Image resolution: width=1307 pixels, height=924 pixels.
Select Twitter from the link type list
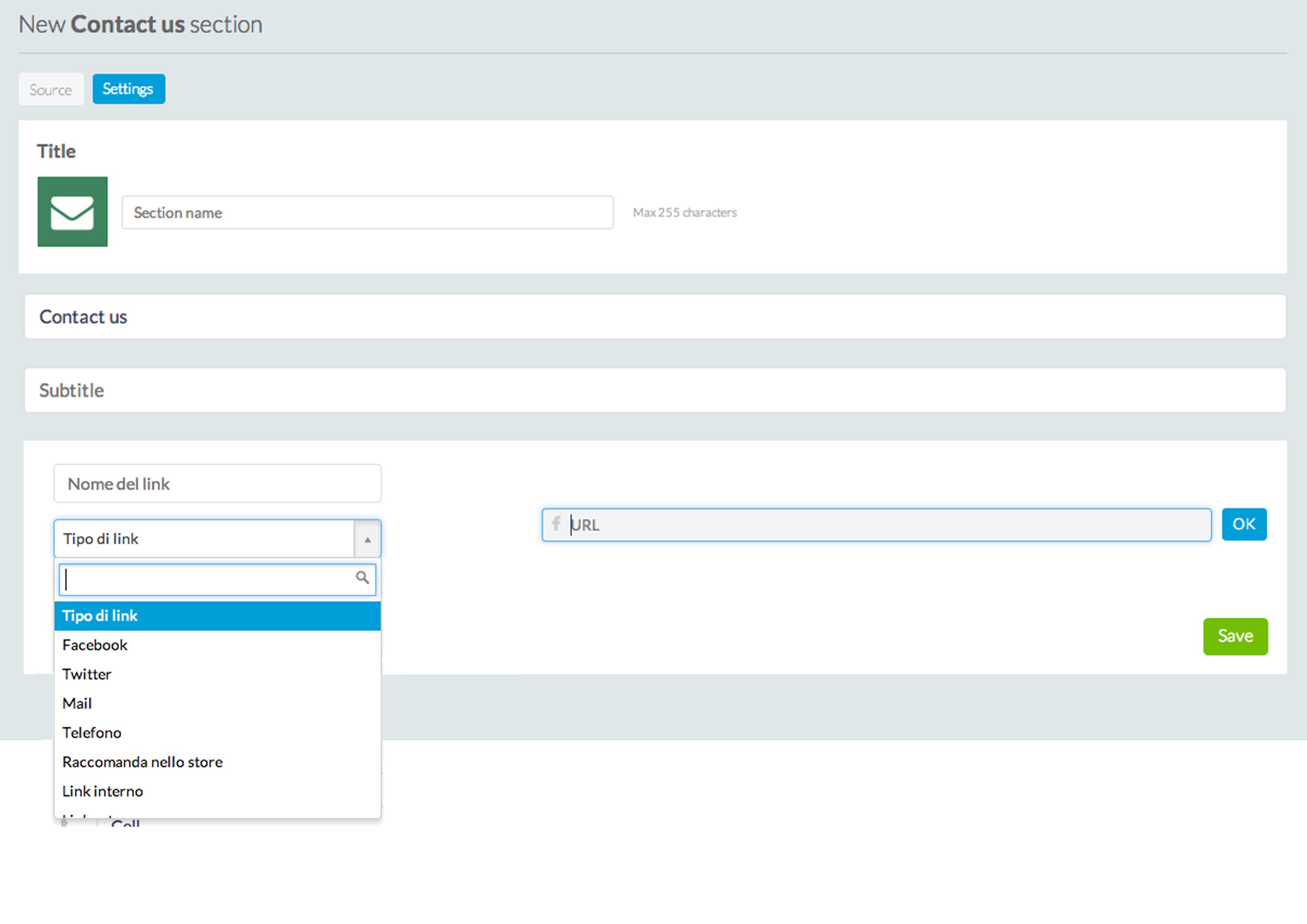tap(86, 674)
